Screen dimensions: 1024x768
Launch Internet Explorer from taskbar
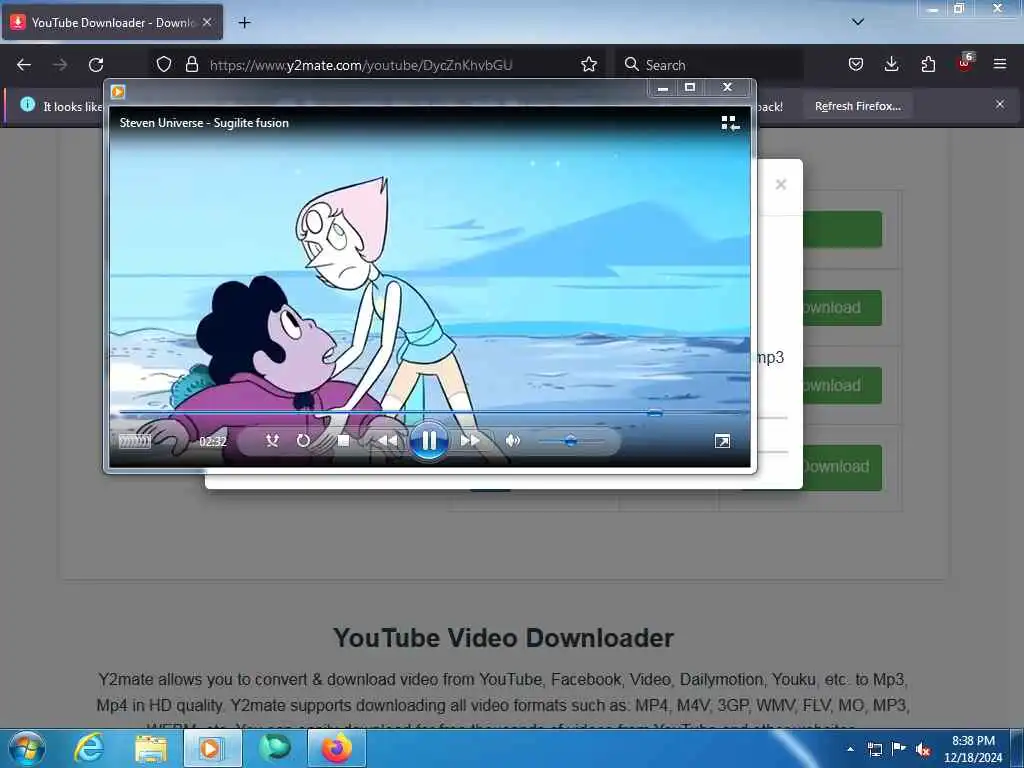89,748
